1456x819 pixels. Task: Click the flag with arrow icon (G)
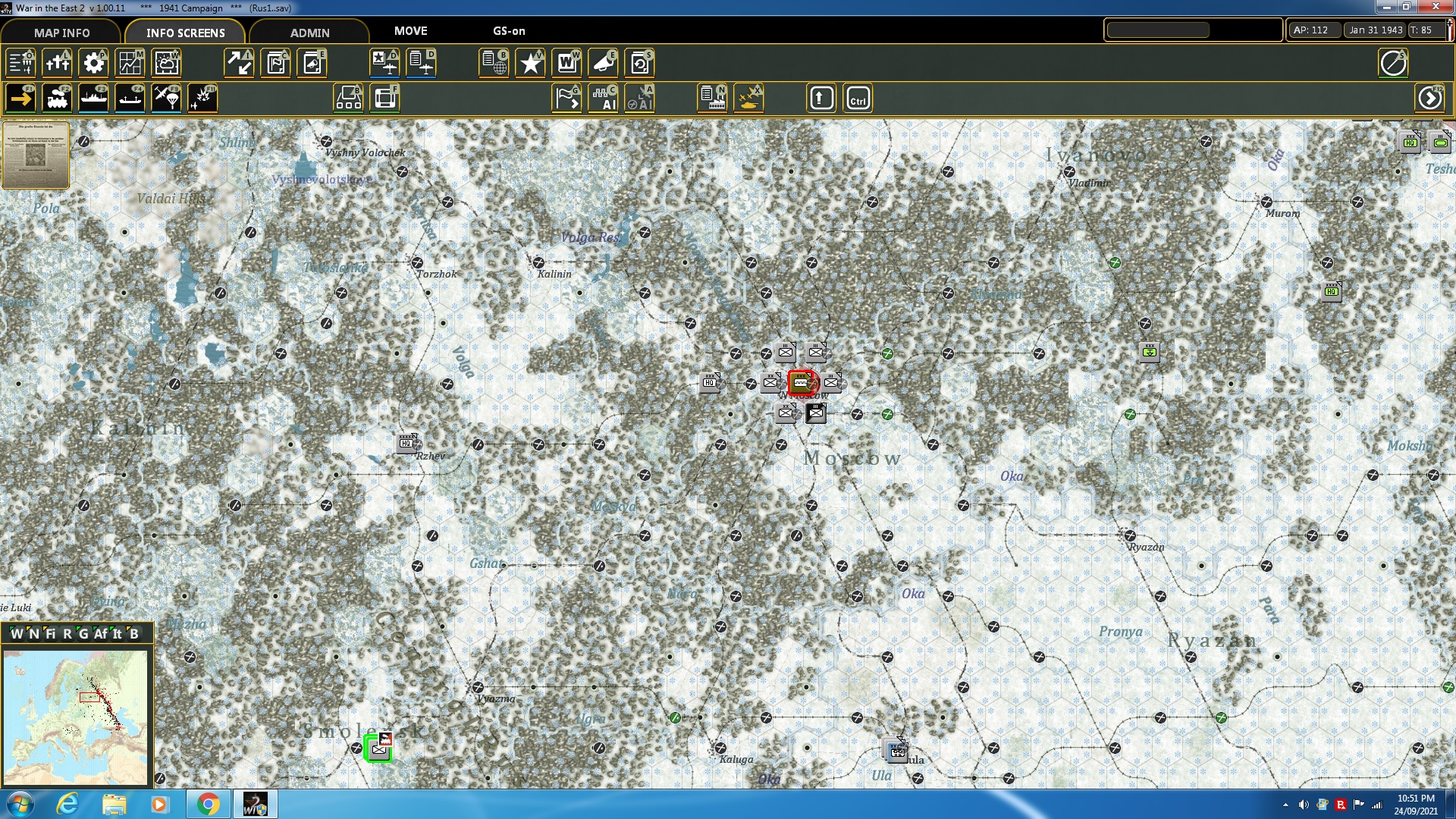(567, 99)
